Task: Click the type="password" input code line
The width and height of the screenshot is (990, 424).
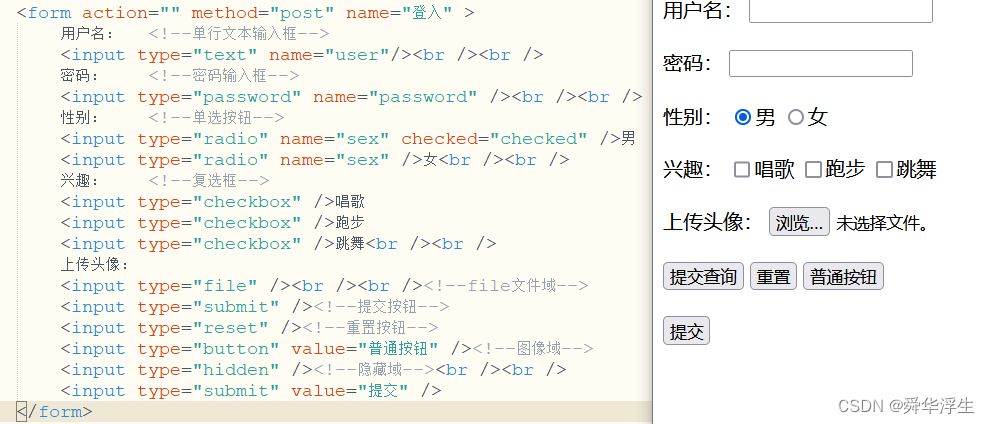Action: click(351, 97)
